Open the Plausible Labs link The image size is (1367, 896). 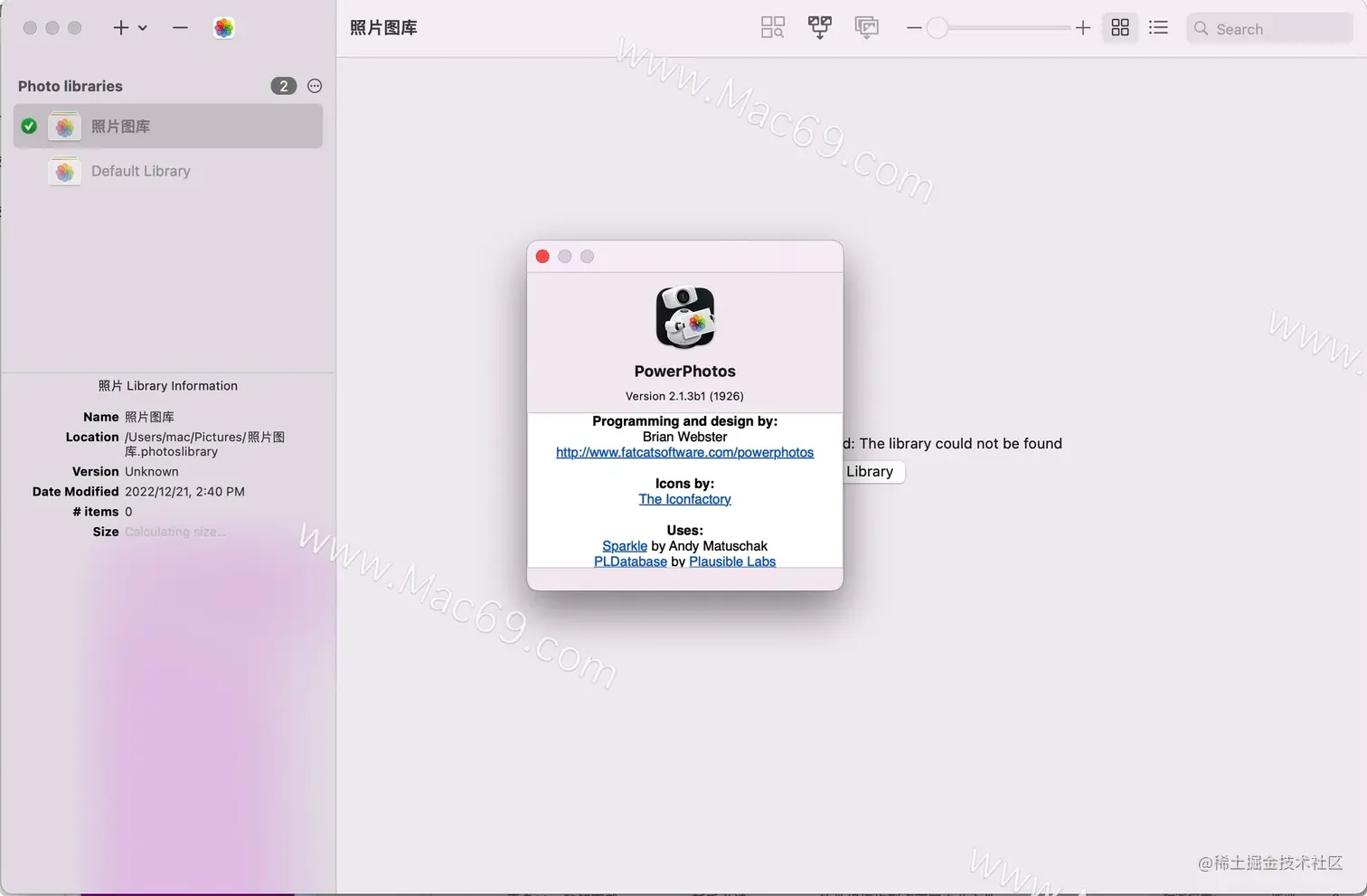(x=732, y=561)
